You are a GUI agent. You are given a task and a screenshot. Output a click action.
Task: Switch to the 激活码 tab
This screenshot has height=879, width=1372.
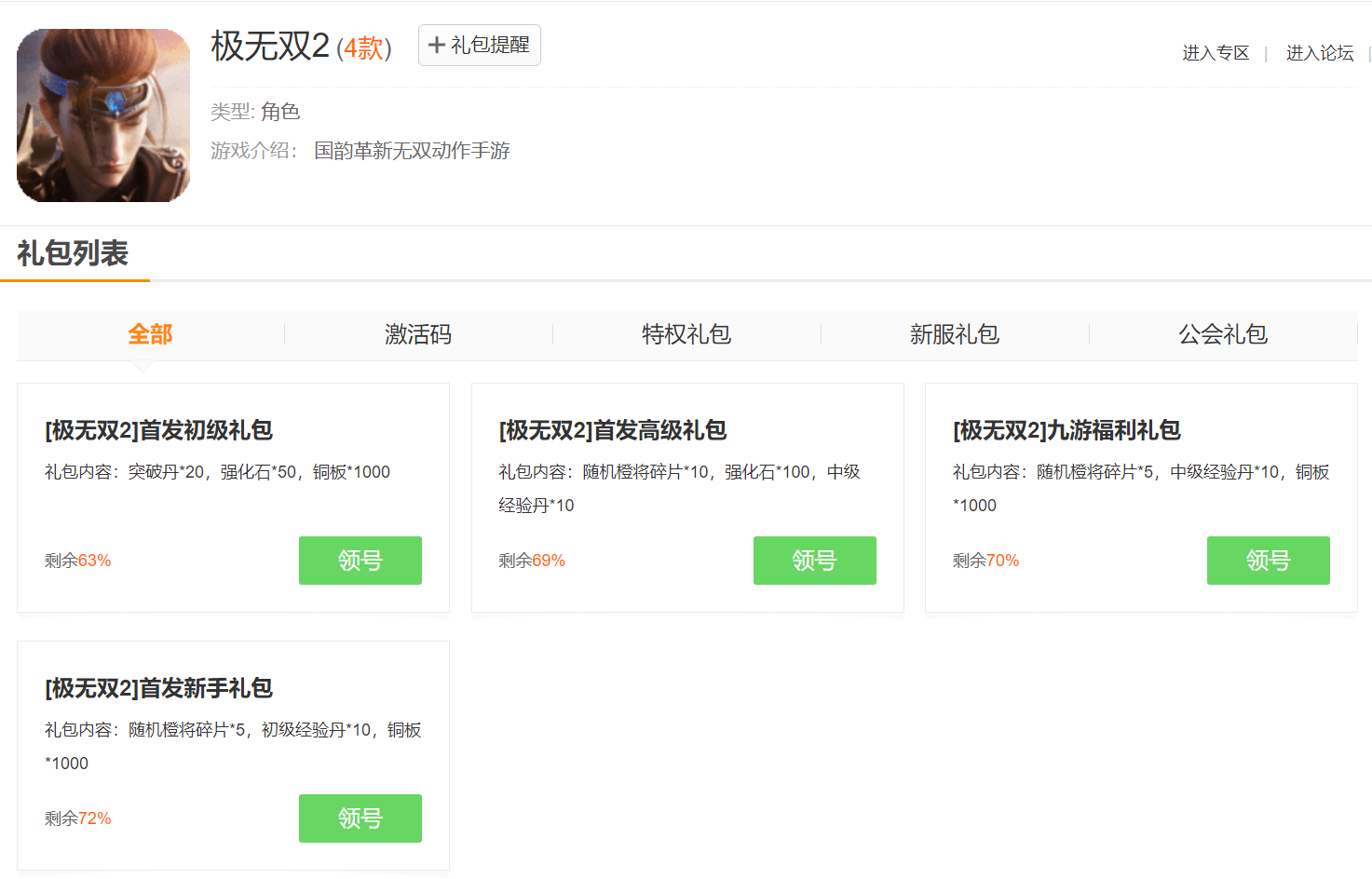pos(418,334)
